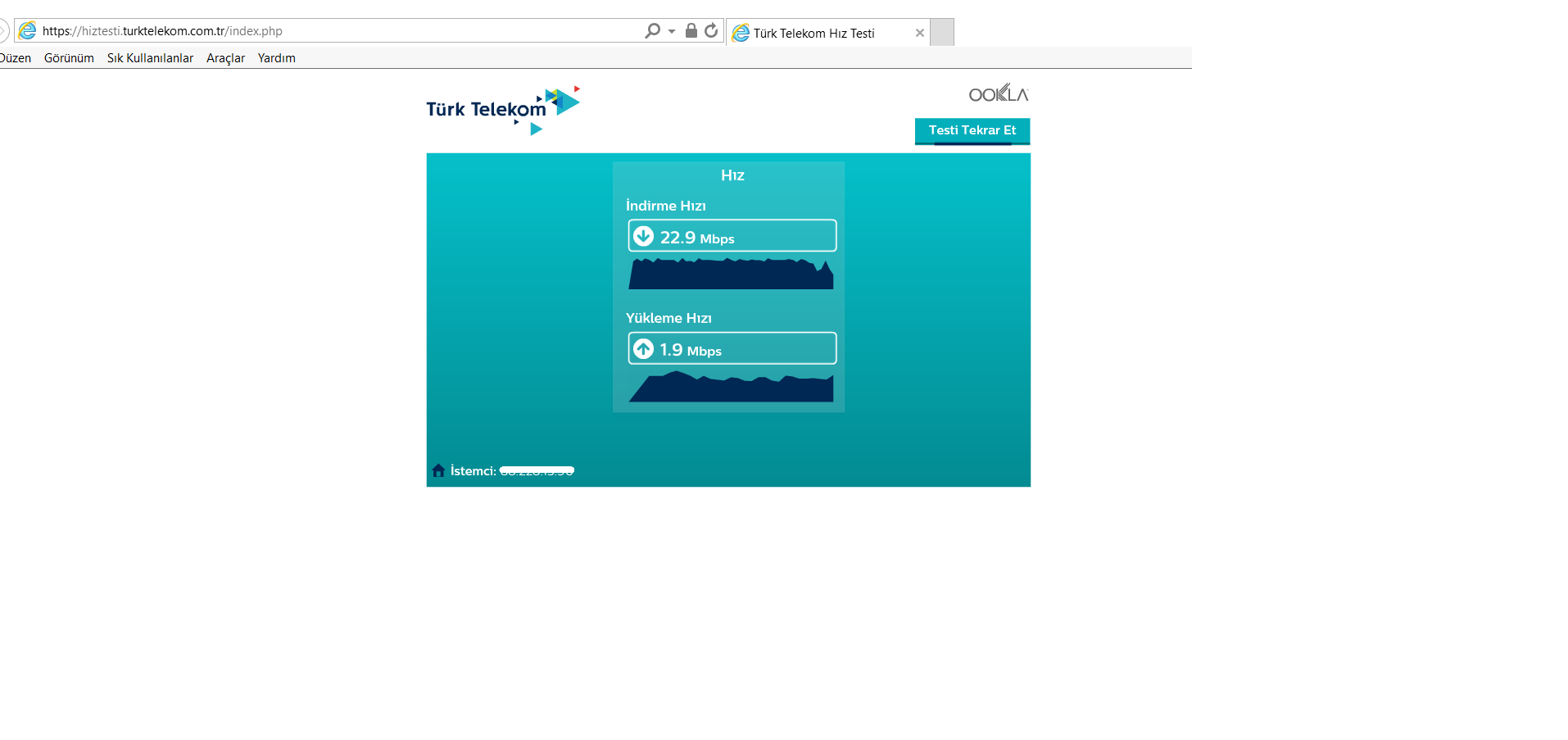Click the search magnifier icon in address bar
The width and height of the screenshot is (1568, 740).
[652, 31]
